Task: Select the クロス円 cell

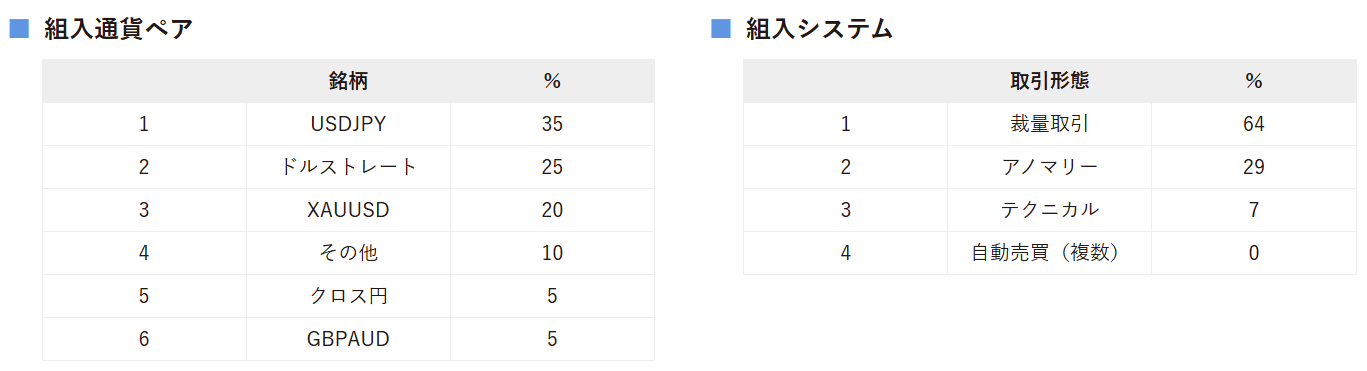Action: pos(348,296)
